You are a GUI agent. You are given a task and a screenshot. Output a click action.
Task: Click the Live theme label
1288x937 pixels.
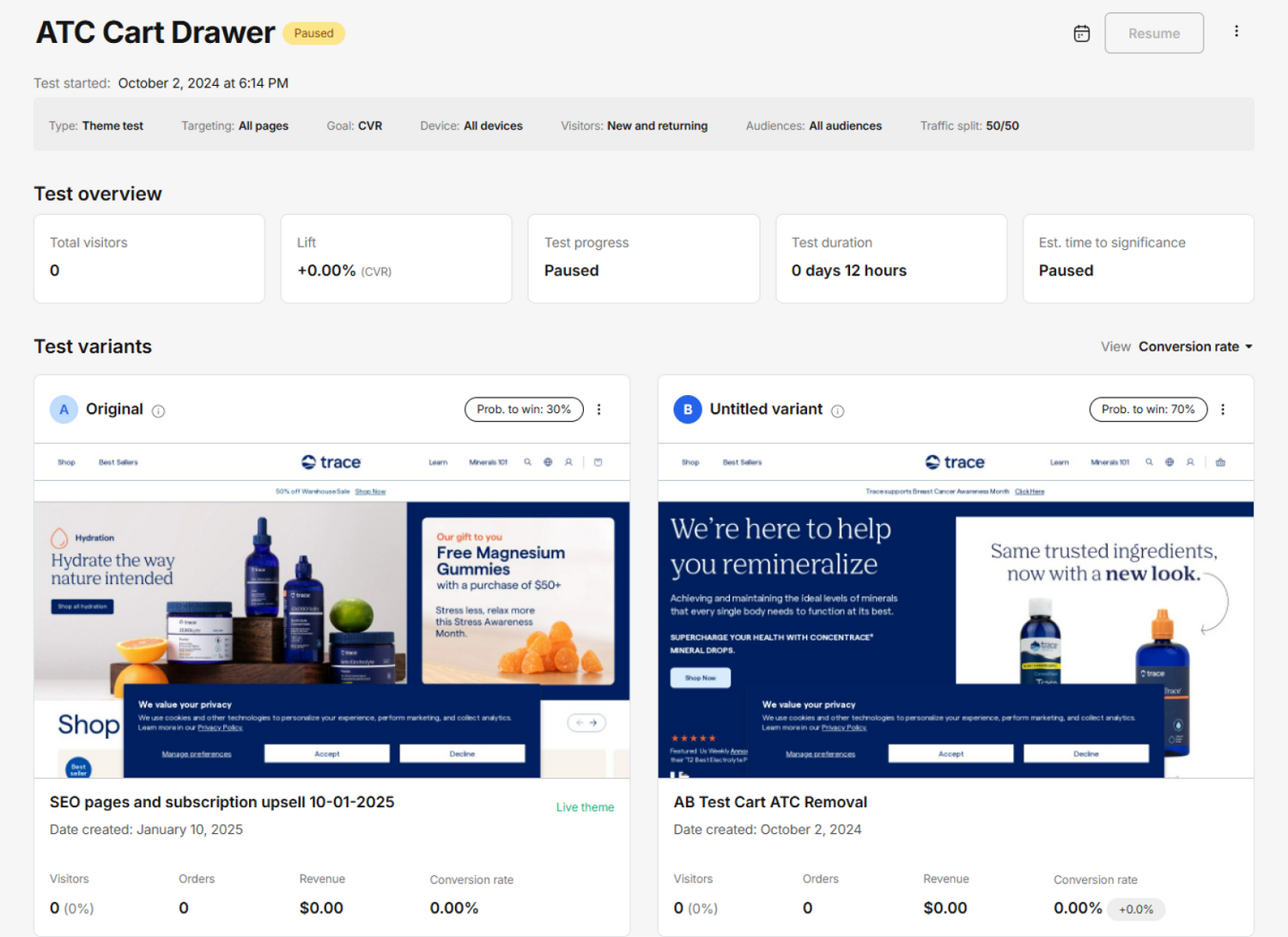coord(585,807)
